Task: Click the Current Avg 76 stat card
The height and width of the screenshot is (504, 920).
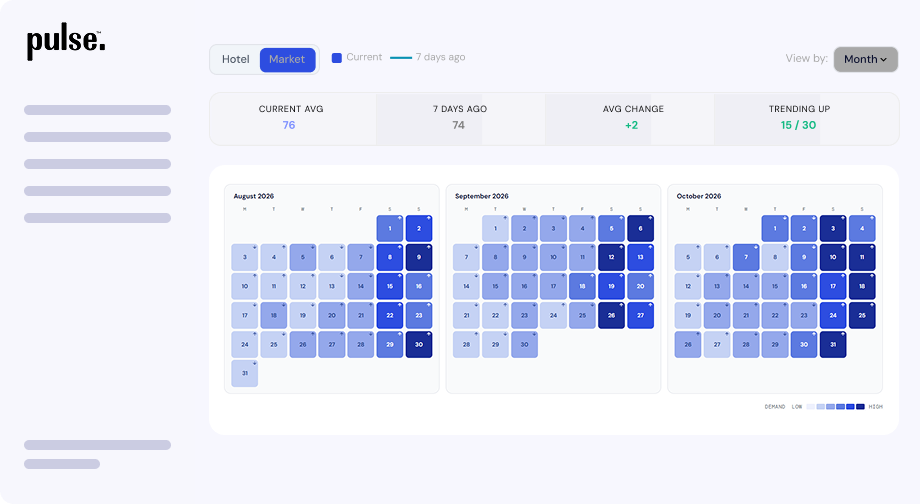Action: [292, 118]
